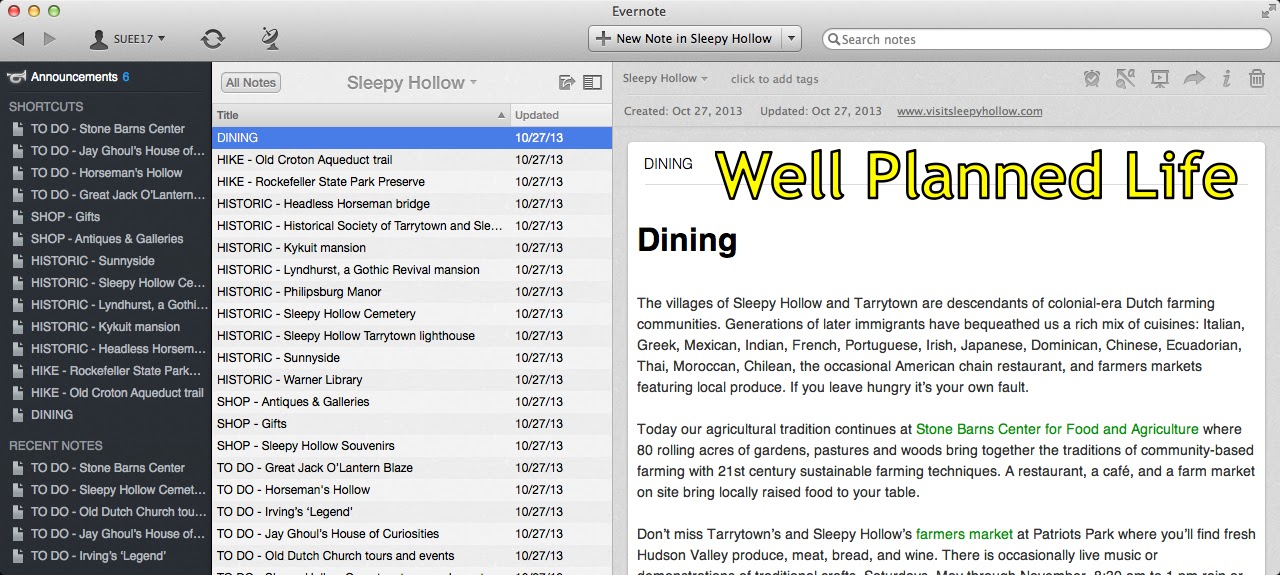
Task: Click the share notebook icon in note list
Action: point(567,83)
